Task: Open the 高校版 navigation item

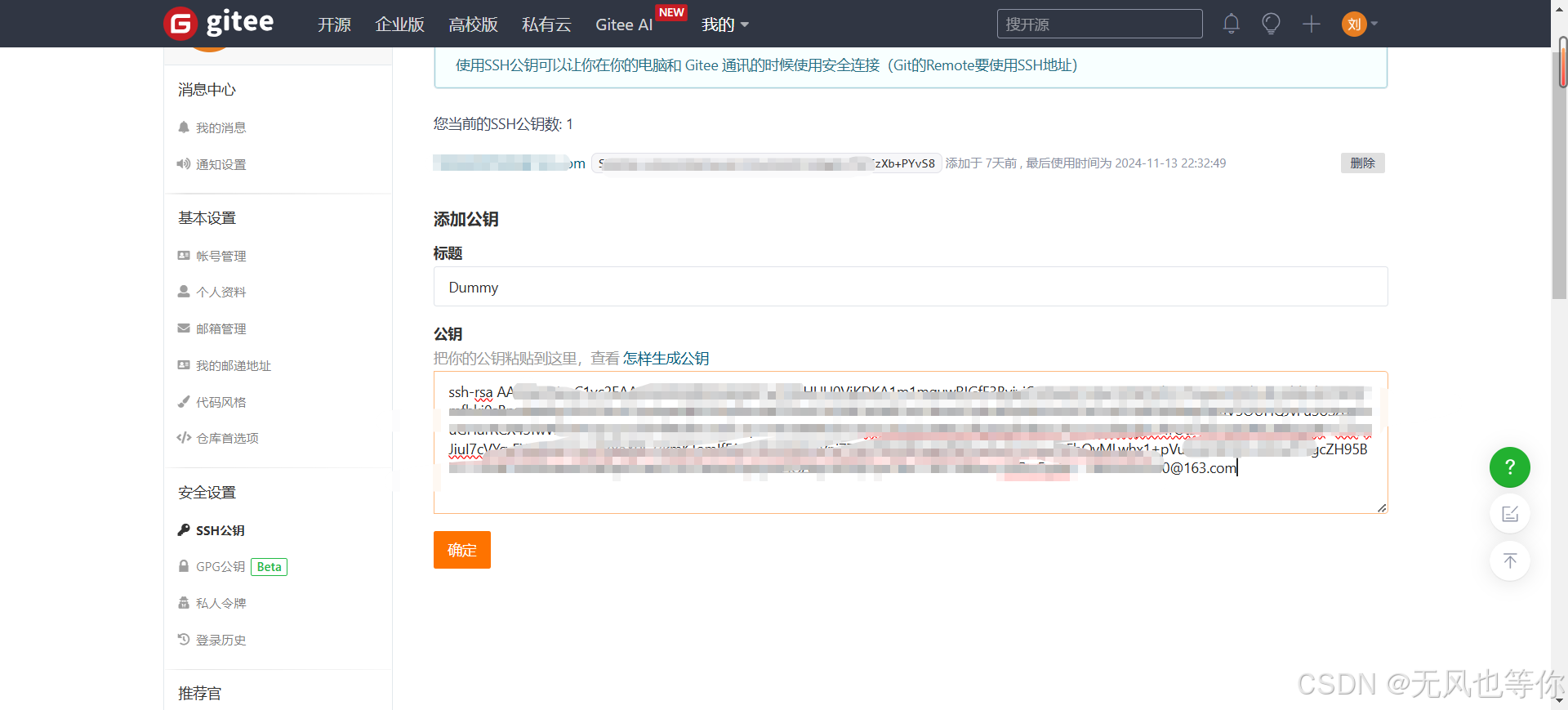Action: [473, 25]
